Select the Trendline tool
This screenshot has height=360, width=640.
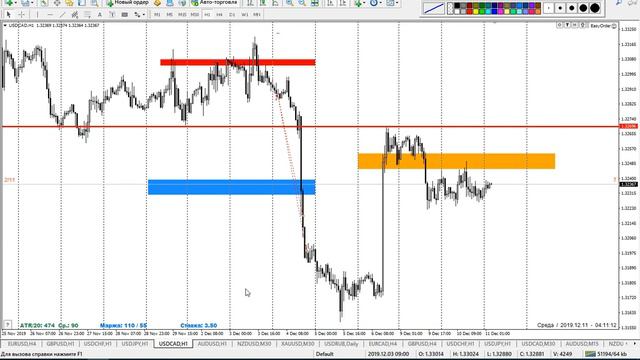point(62,15)
